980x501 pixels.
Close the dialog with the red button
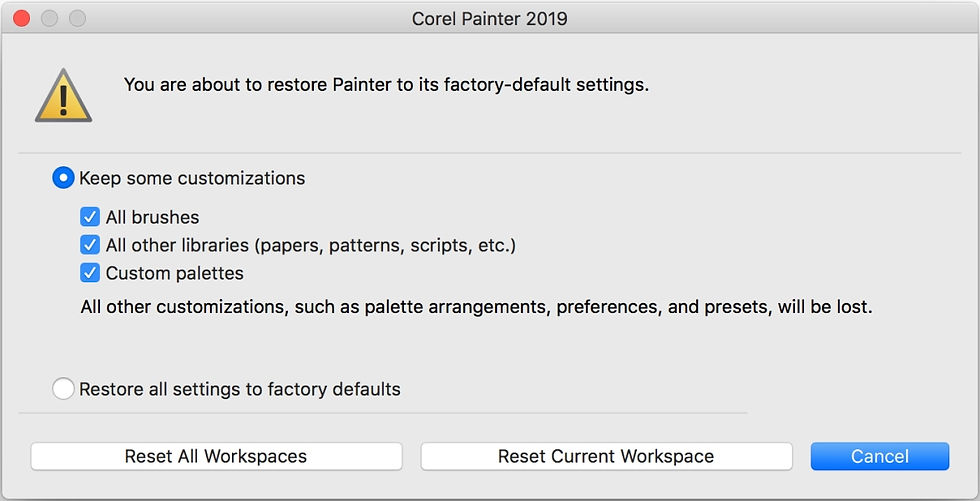[x=22, y=18]
